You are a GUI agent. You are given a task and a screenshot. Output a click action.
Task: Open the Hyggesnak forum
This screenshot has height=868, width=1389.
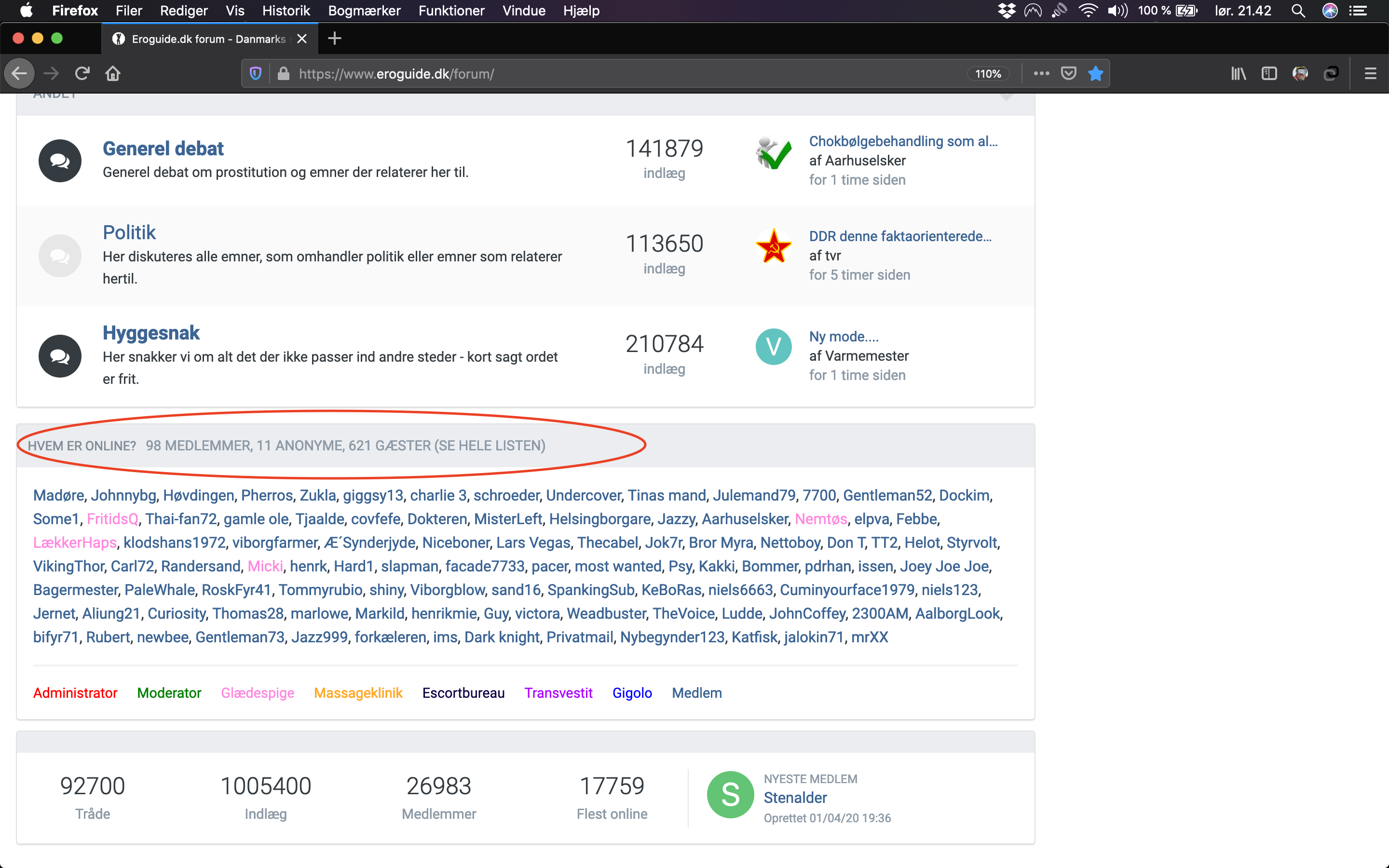pyautogui.click(x=151, y=333)
